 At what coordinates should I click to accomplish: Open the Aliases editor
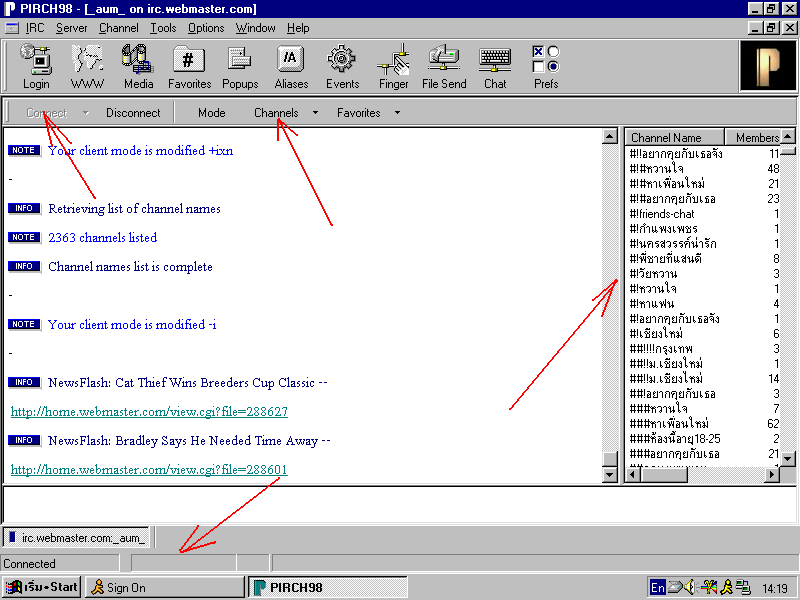pos(291,66)
